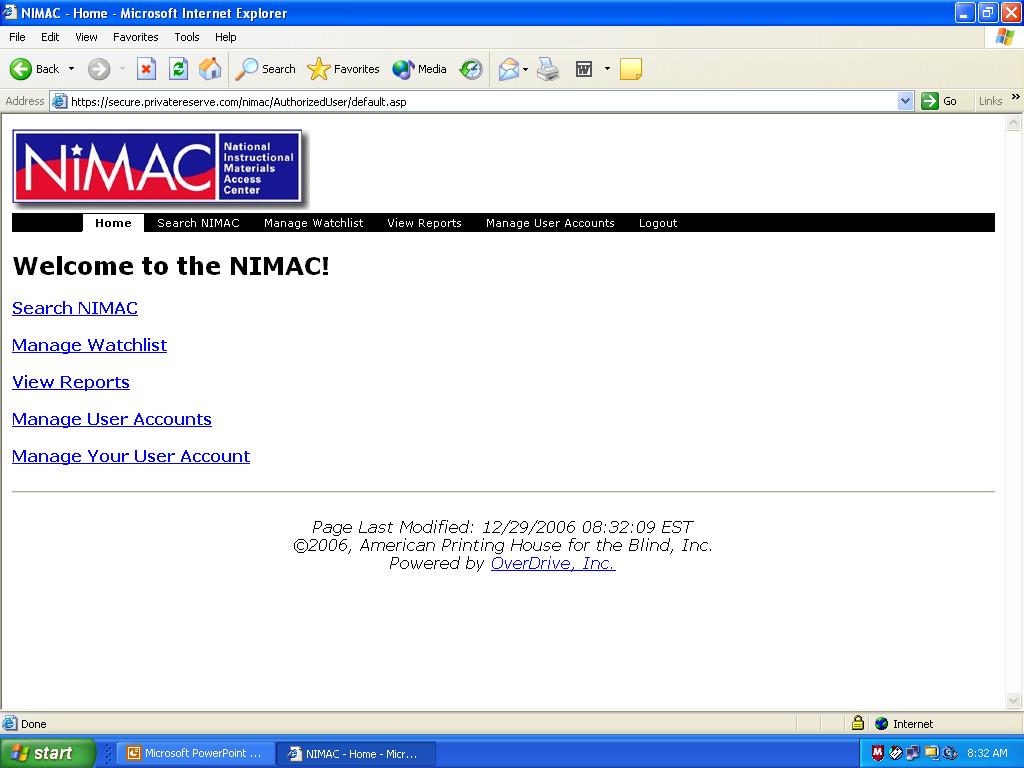Image resolution: width=1024 pixels, height=768 pixels.
Task: Open the Favorites menu in menu bar
Action: pos(136,37)
